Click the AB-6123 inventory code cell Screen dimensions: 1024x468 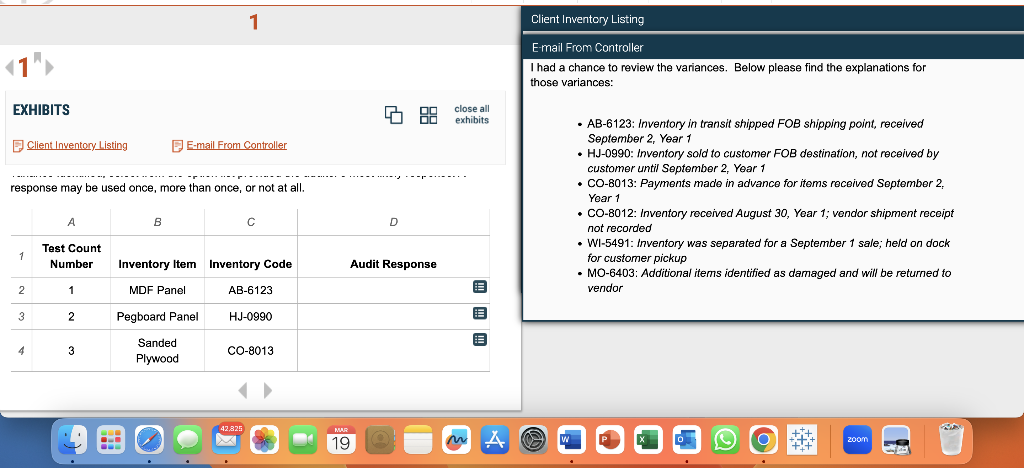(251, 290)
